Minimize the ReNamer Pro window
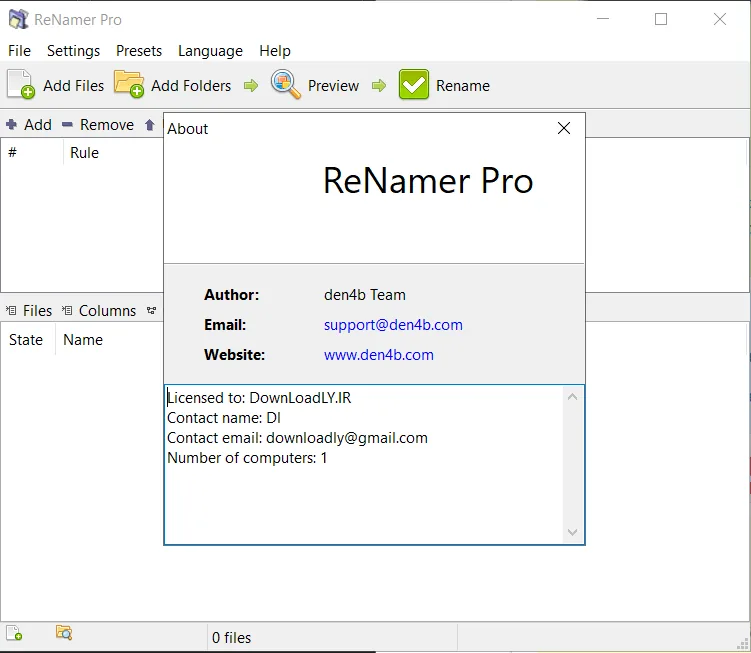This screenshot has width=751, height=653. pyautogui.click(x=603, y=19)
